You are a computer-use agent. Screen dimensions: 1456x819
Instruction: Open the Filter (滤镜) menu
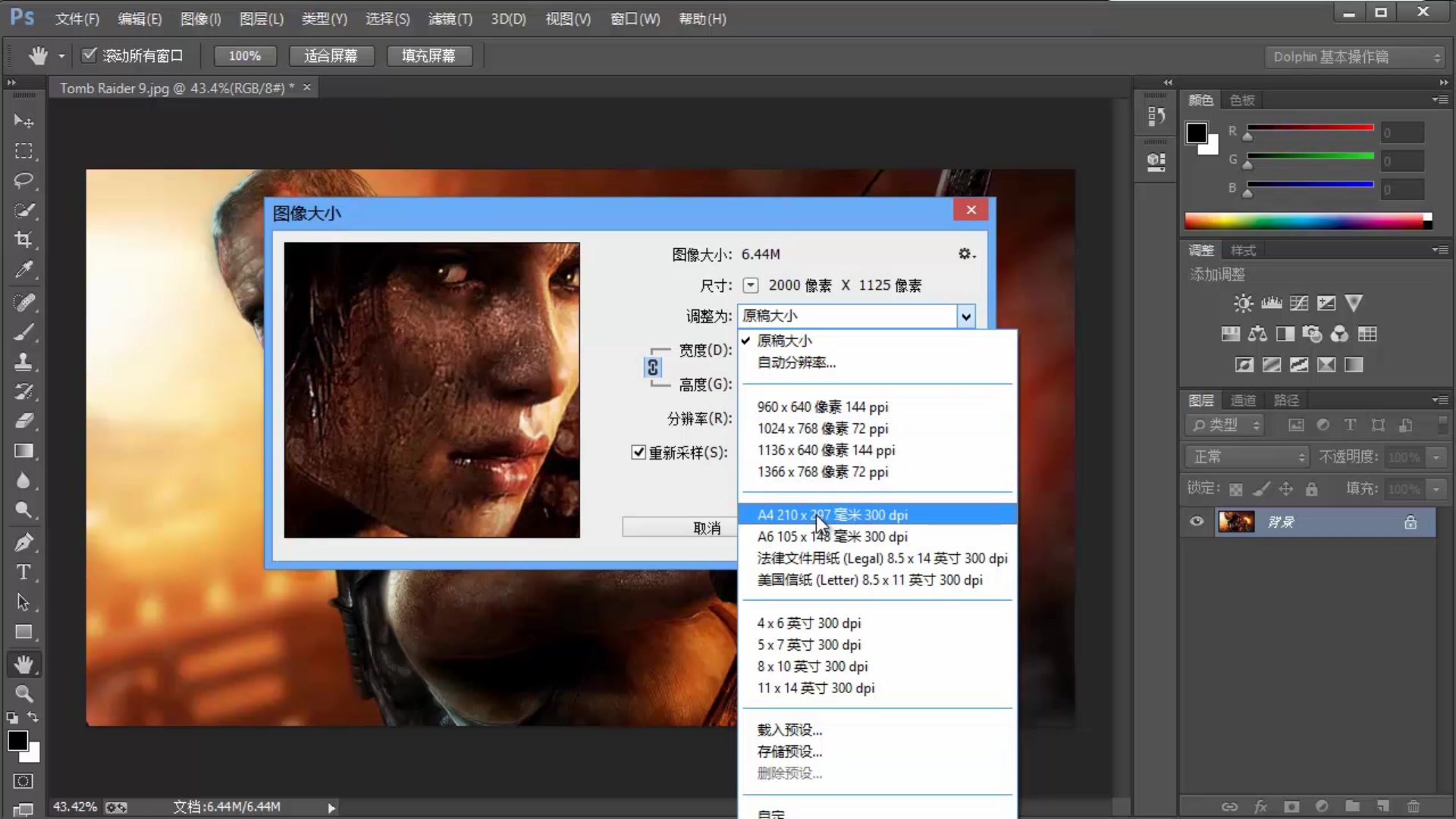pos(450,19)
